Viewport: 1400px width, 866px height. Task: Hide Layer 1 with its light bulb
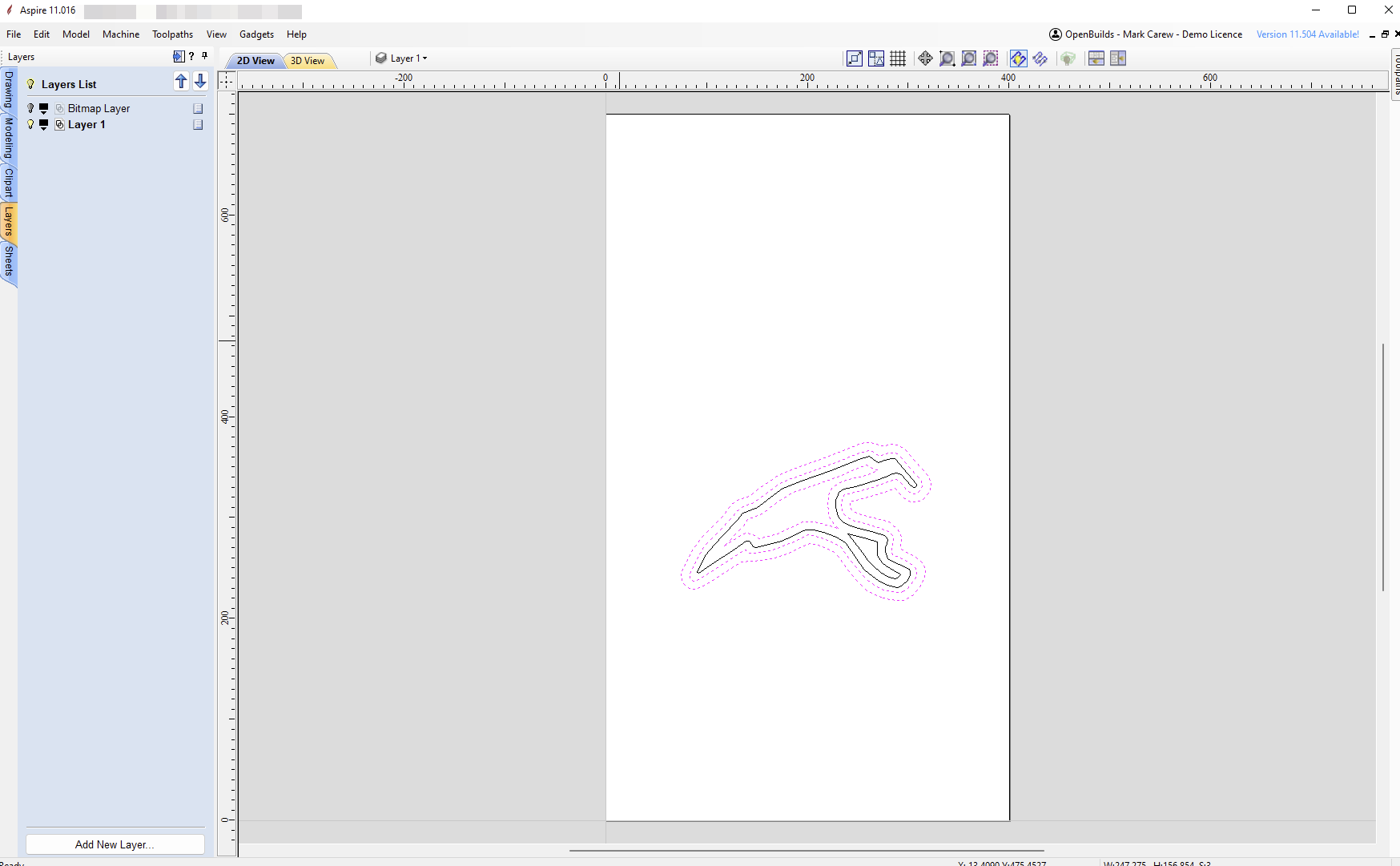(x=31, y=124)
